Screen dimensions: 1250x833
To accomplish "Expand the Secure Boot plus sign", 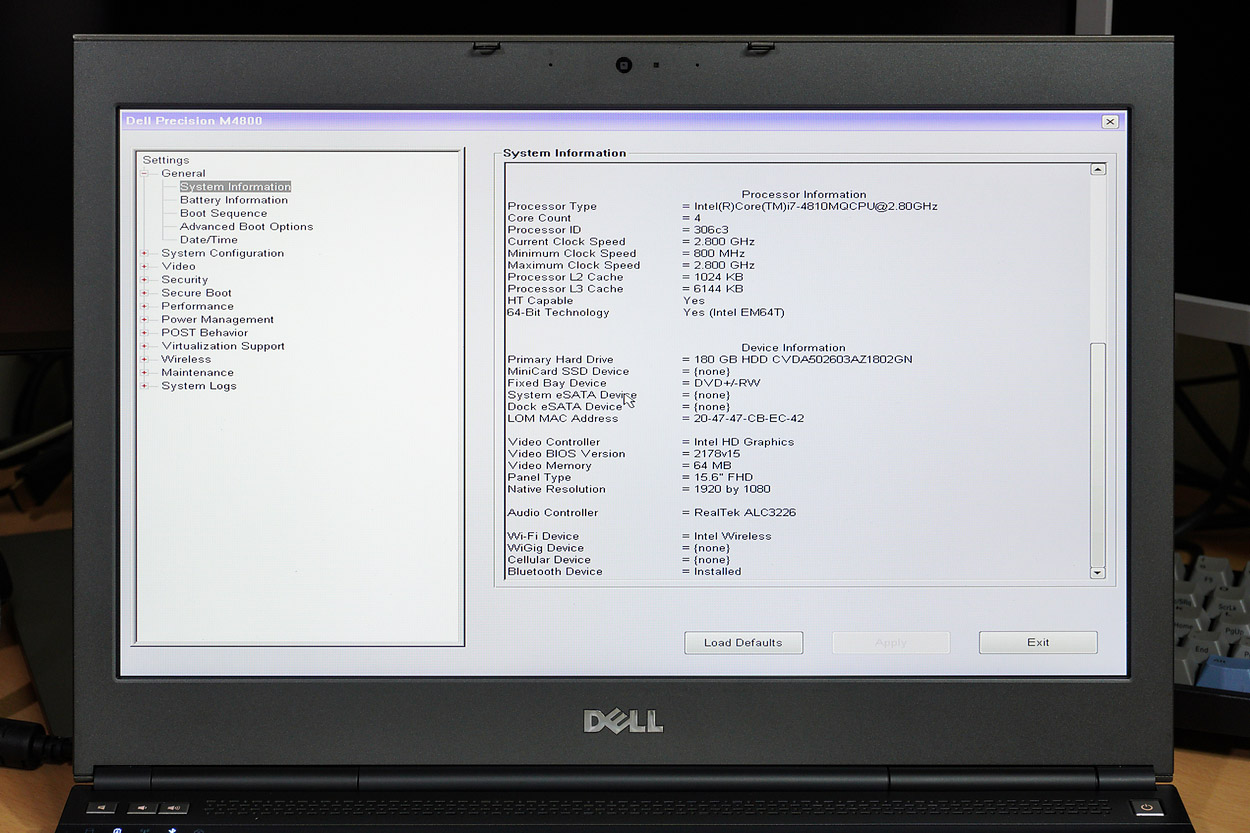I will [145, 293].
